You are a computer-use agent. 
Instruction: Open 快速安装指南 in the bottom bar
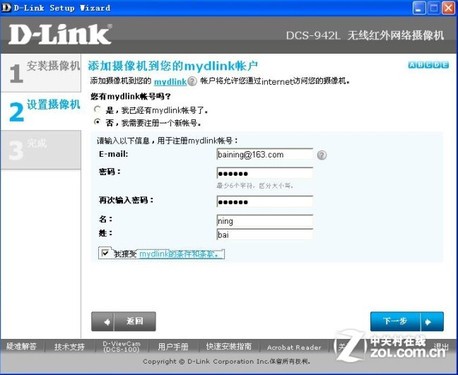point(229,347)
